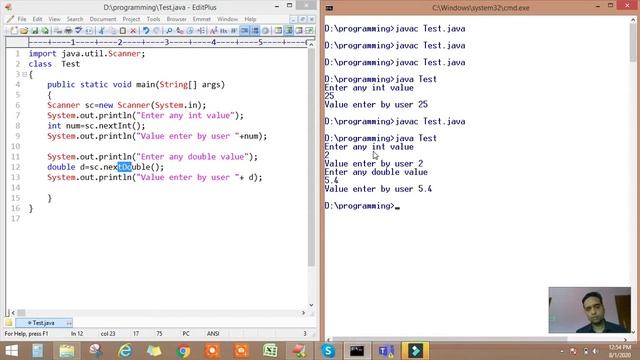Open the Tools menu
Viewport: 640px width, 360px height.
(153, 19)
